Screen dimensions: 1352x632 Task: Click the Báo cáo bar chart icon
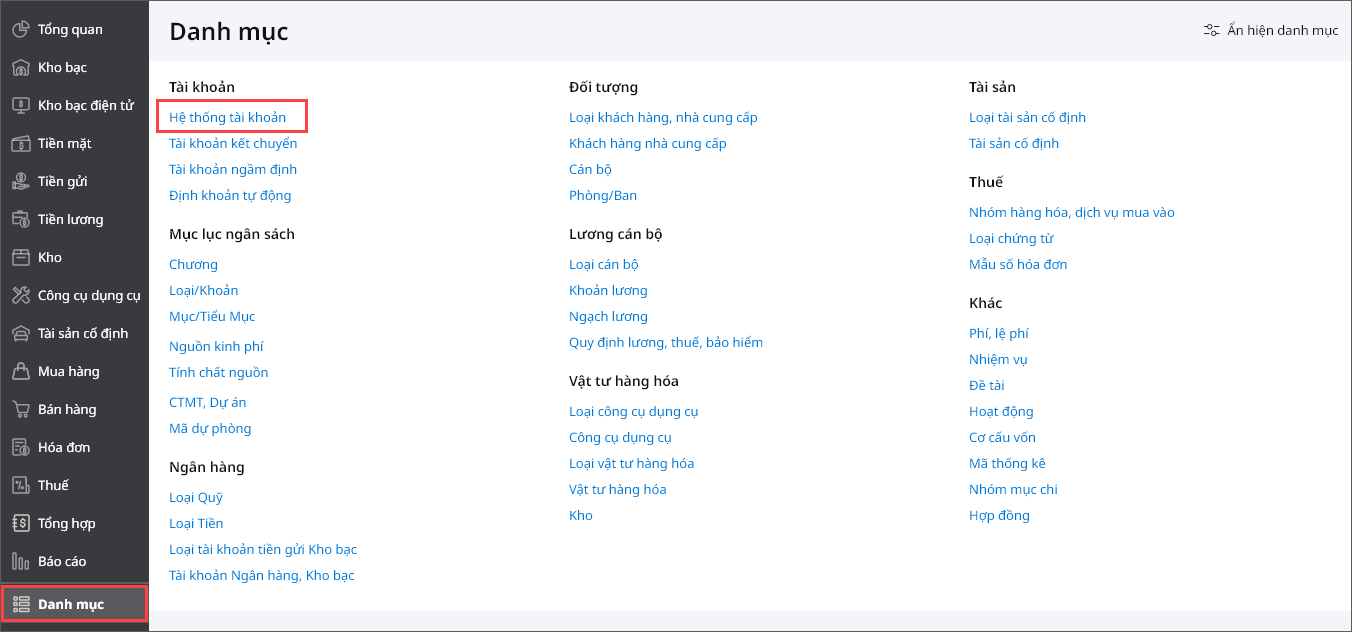20,561
